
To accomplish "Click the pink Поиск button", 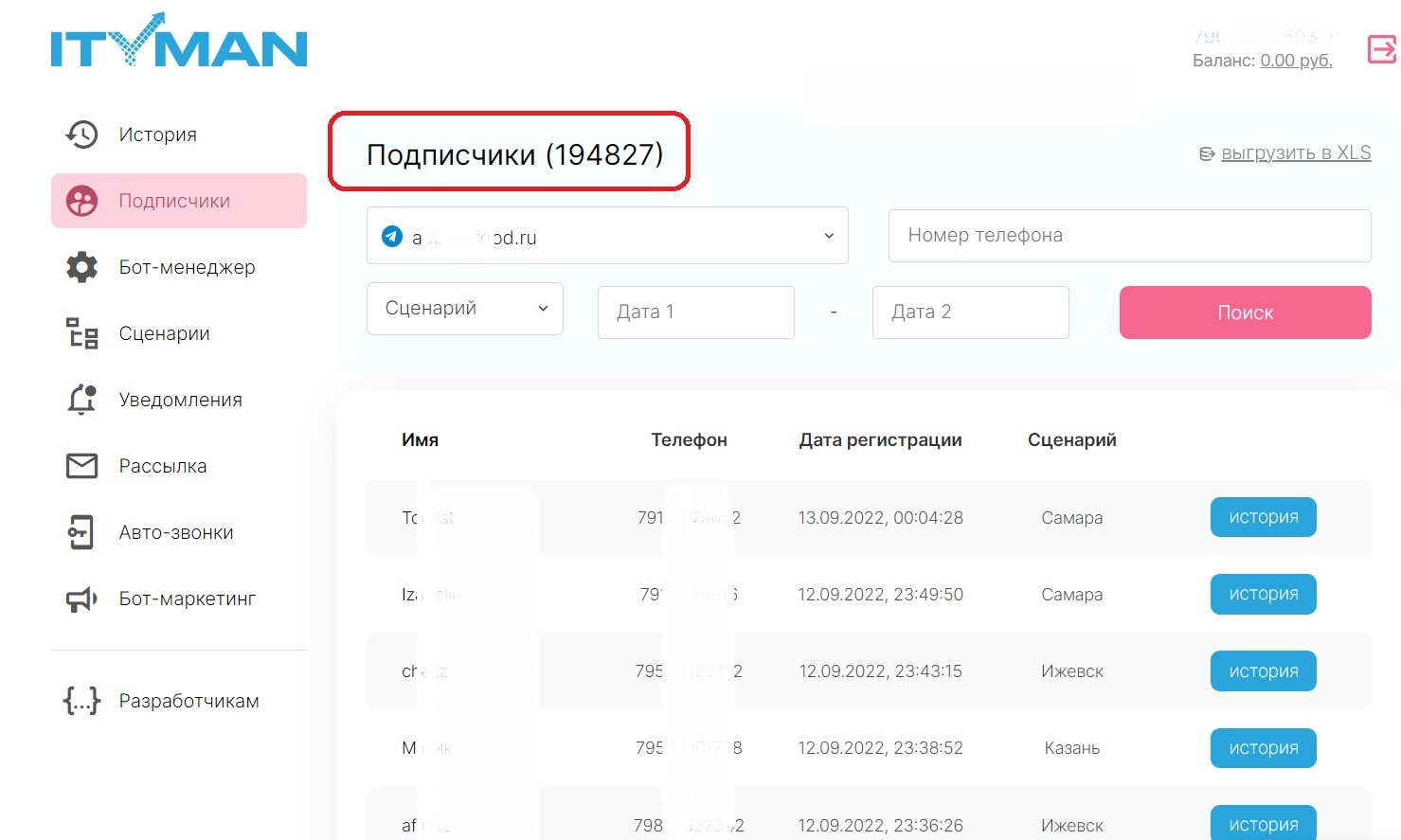I will 1246,313.
